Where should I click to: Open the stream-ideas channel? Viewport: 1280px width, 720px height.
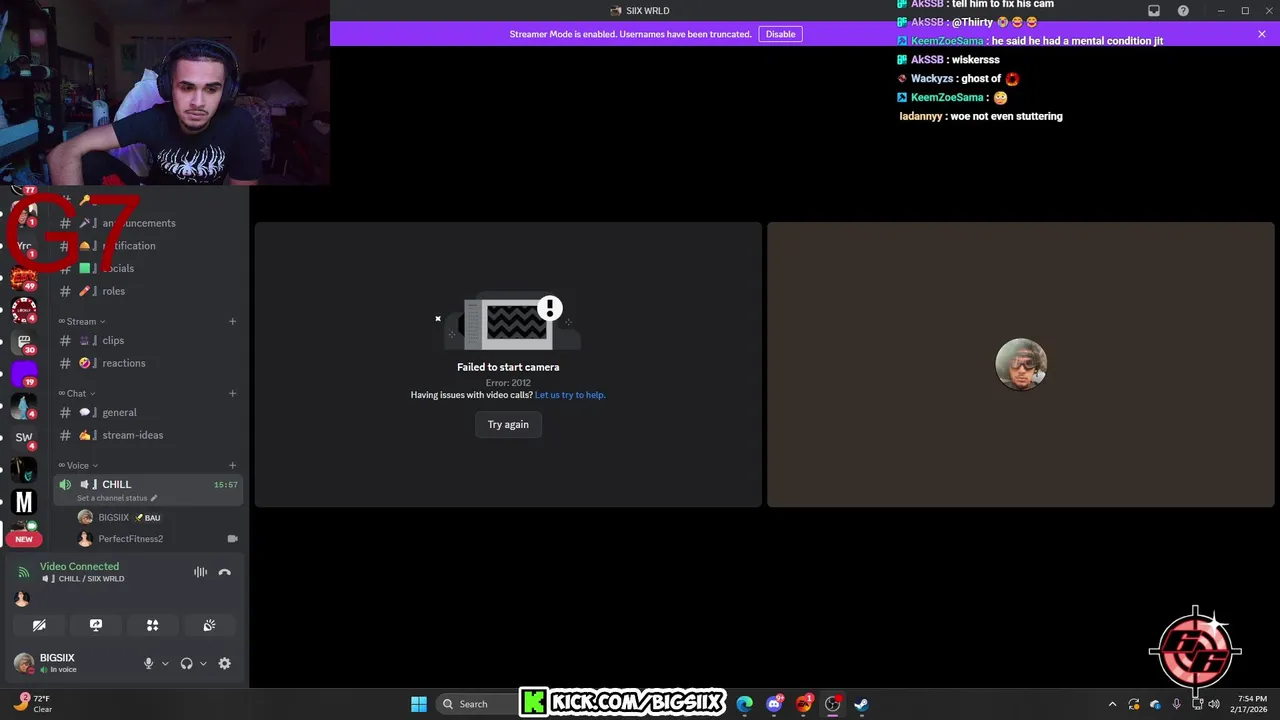148,435
